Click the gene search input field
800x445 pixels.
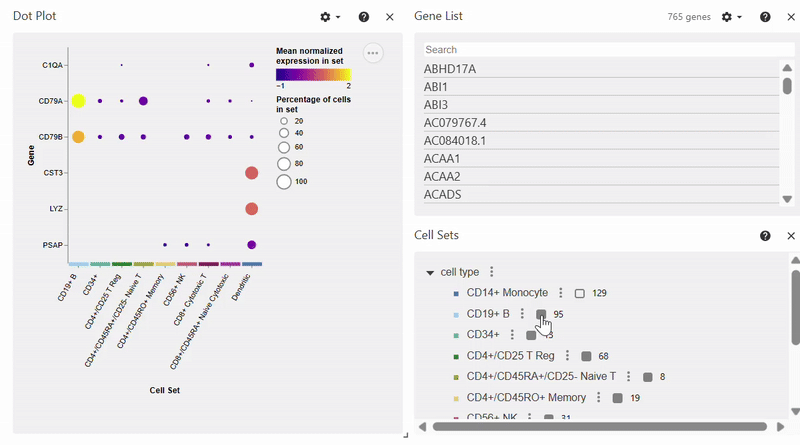600,49
